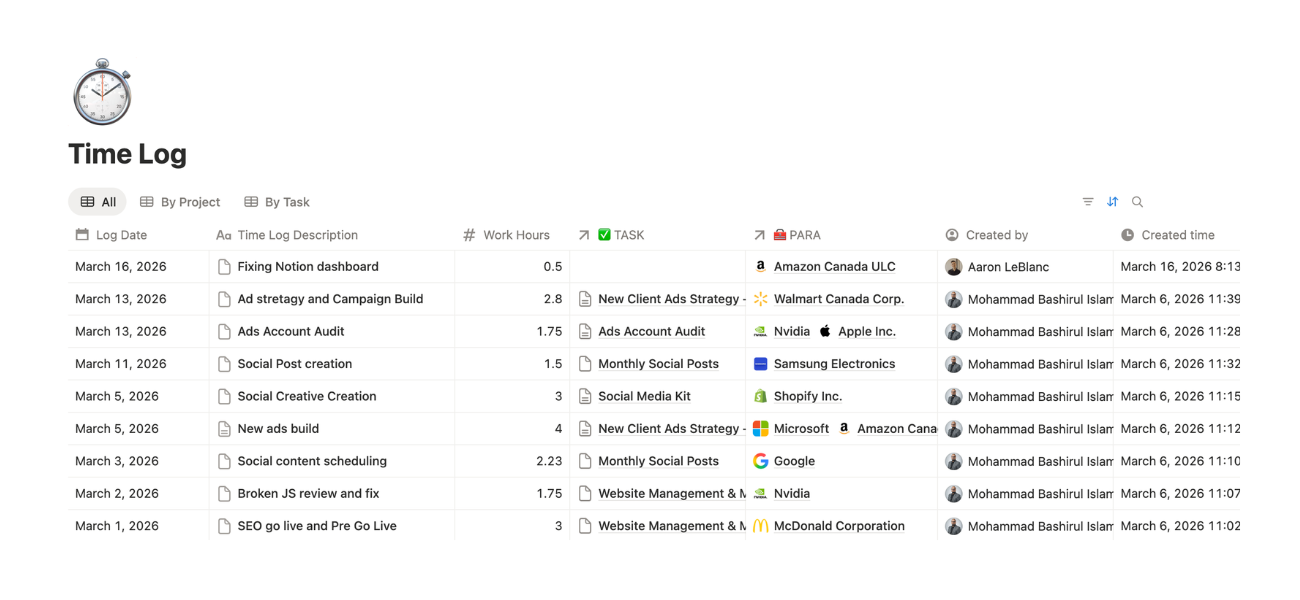
Task: Click the stopwatch page icon
Action: [102, 92]
